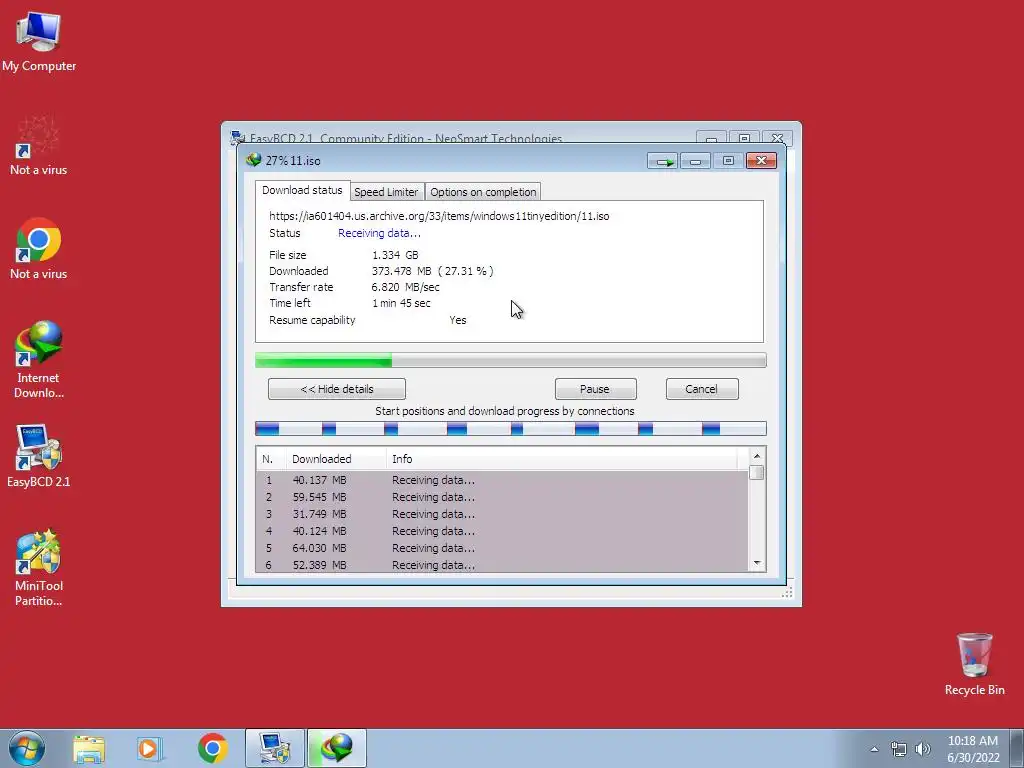Close the 11.iso download dialog
1024x768 pixels.
coord(761,161)
